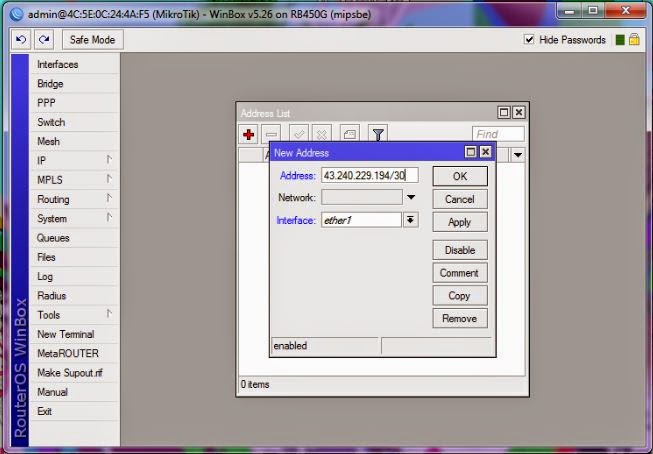Viewport: 653px width, 454px height.
Task: Open the Queues menu
Action: [x=75, y=238]
